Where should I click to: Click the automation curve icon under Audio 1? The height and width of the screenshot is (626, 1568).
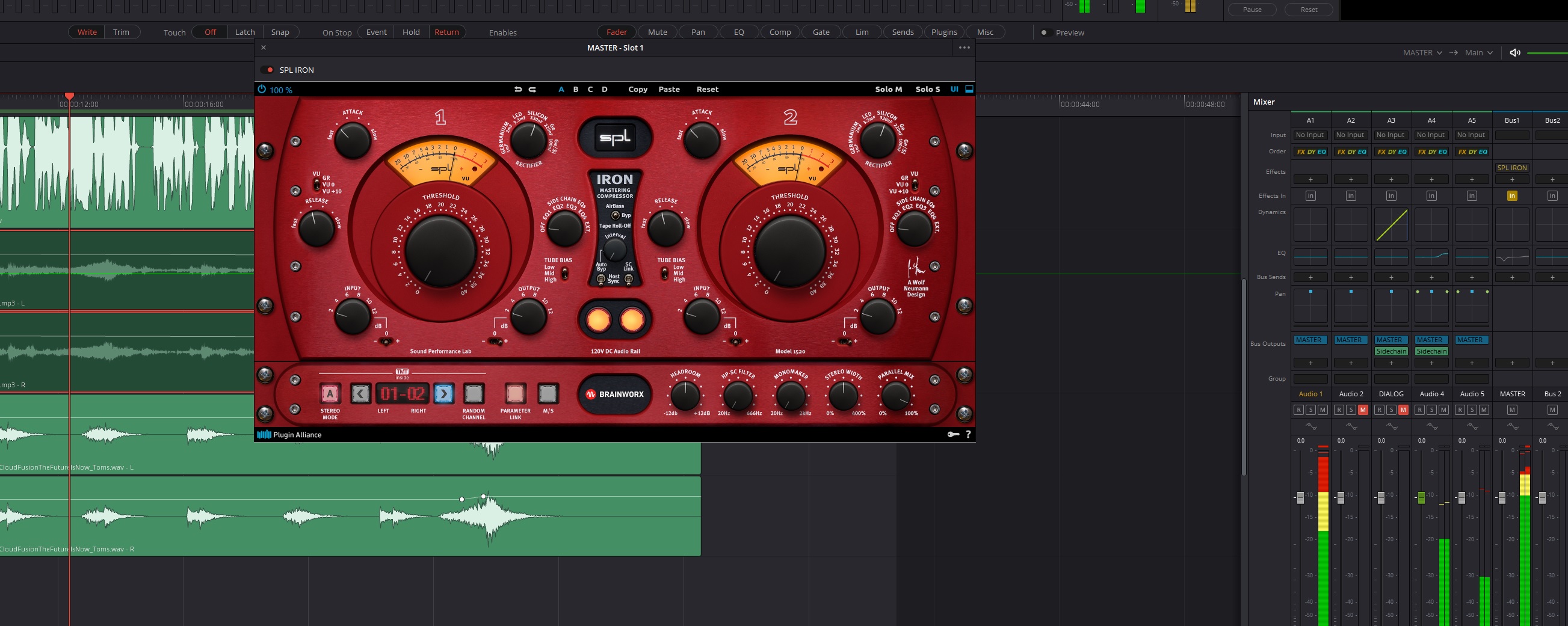[1310, 426]
